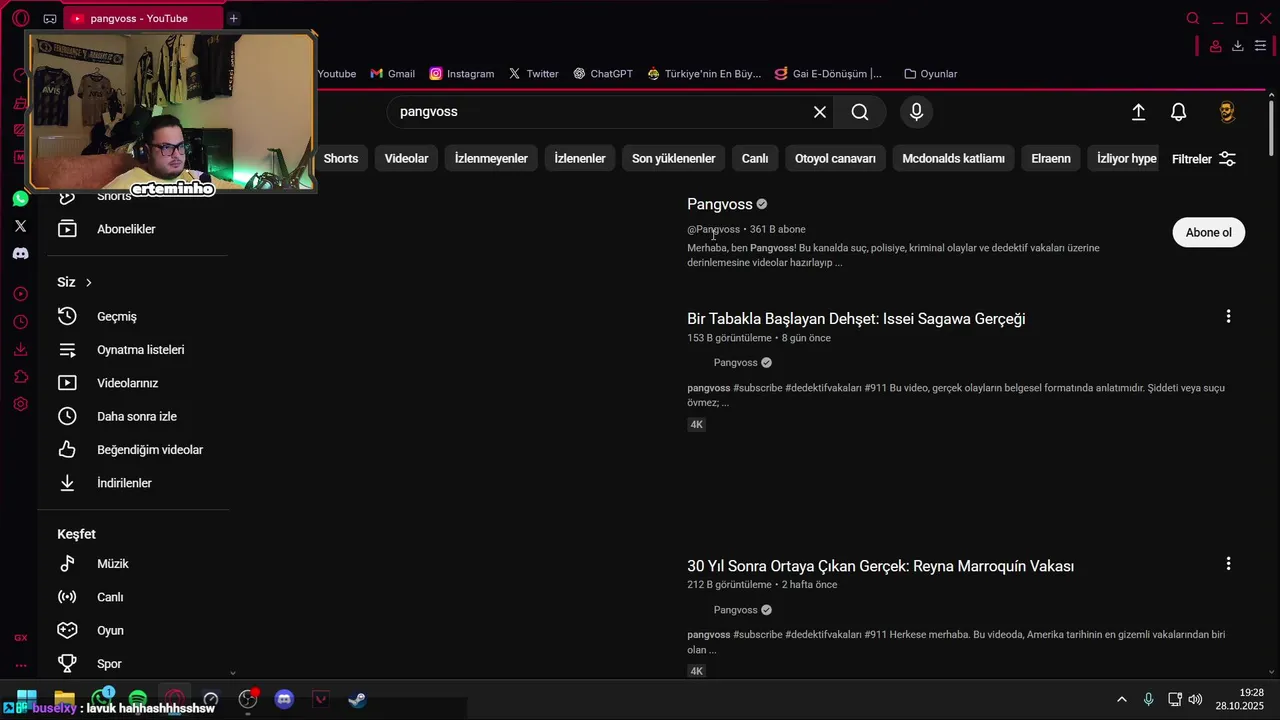This screenshot has width=1280, height=720.
Task: Open volume speaker icon in tray
Action: click(x=1195, y=699)
